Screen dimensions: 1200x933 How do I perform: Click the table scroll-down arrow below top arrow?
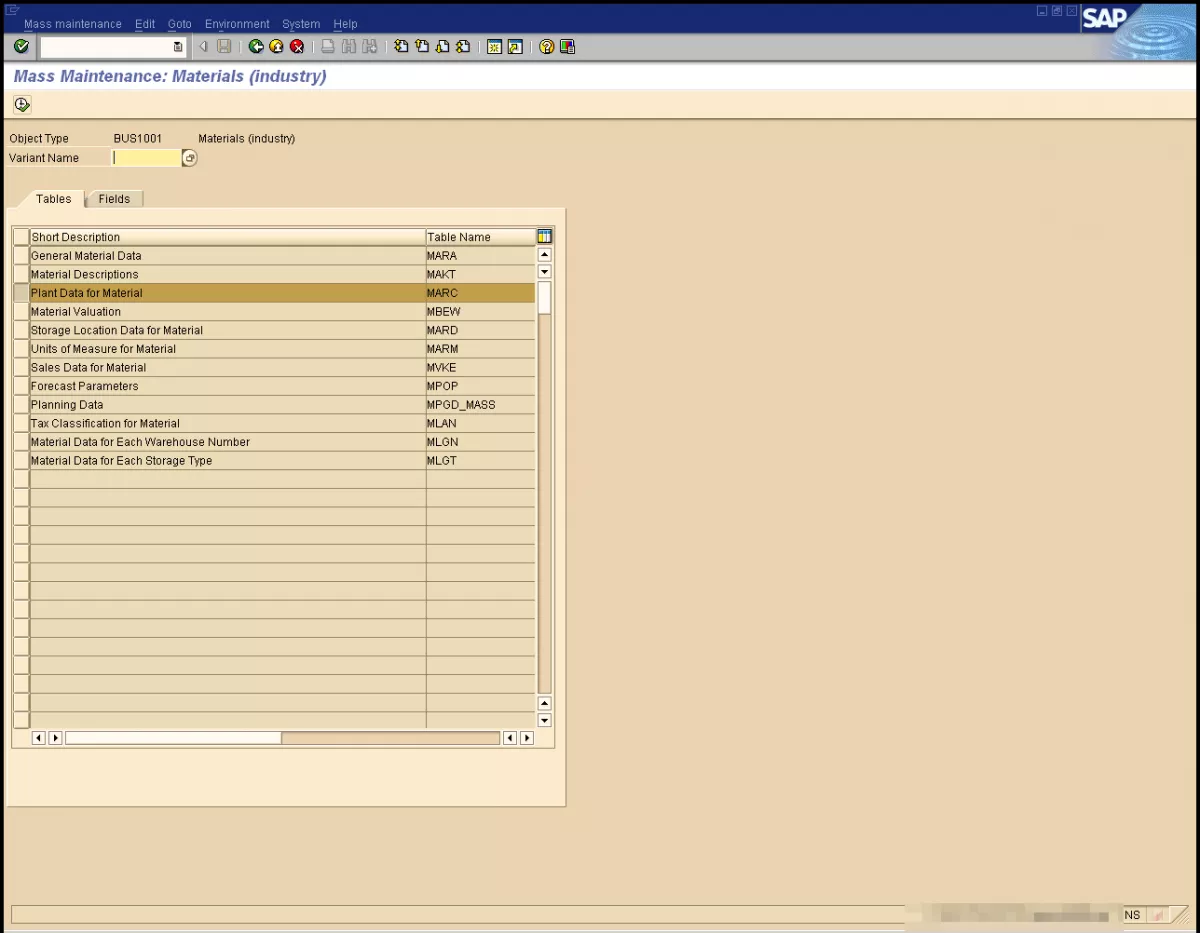(x=544, y=271)
